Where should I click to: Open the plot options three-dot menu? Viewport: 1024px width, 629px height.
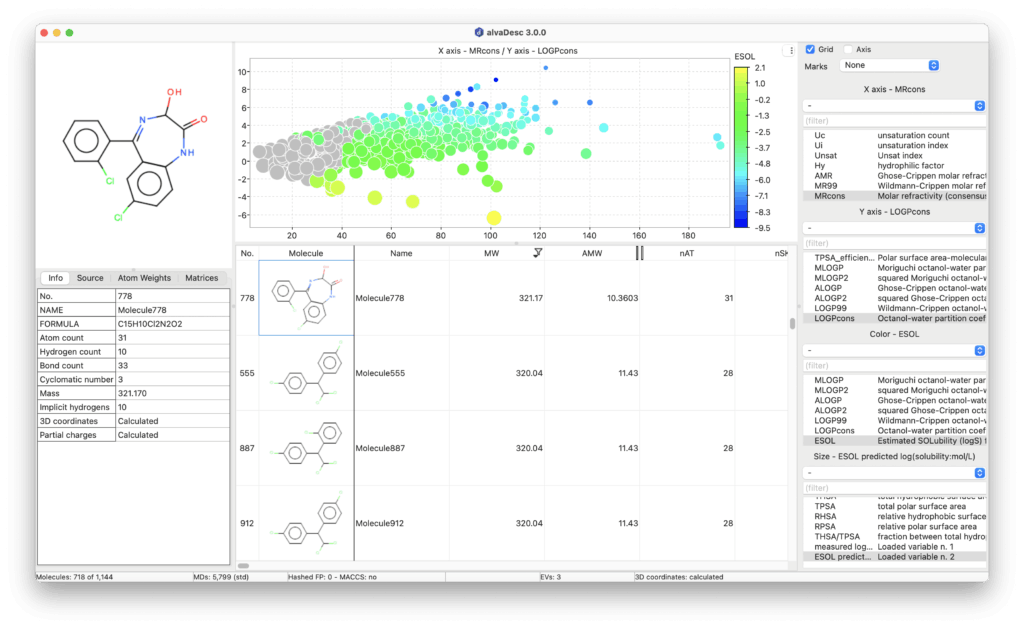click(x=791, y=50)
